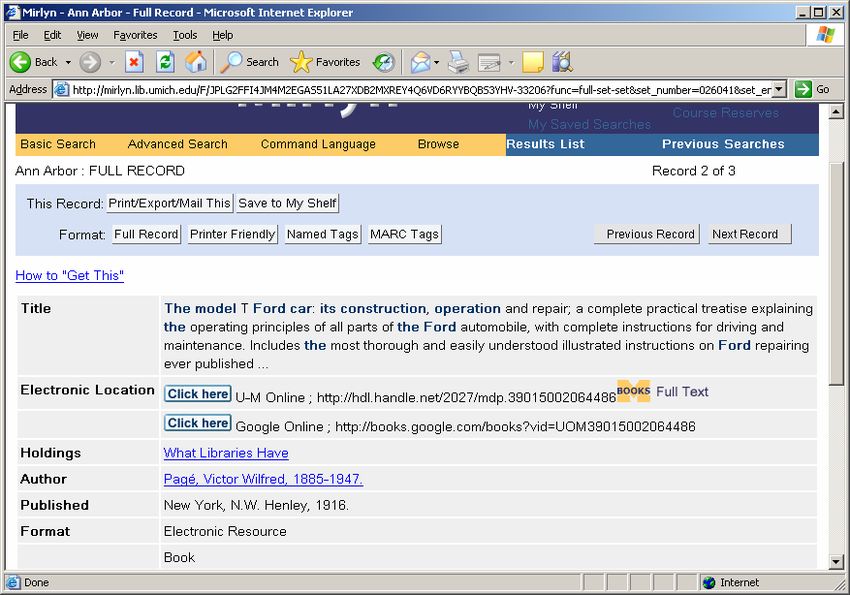Open Command Language search tab
Image resolution: width=850 pixels, height=595 pixels.
point(318,144)
